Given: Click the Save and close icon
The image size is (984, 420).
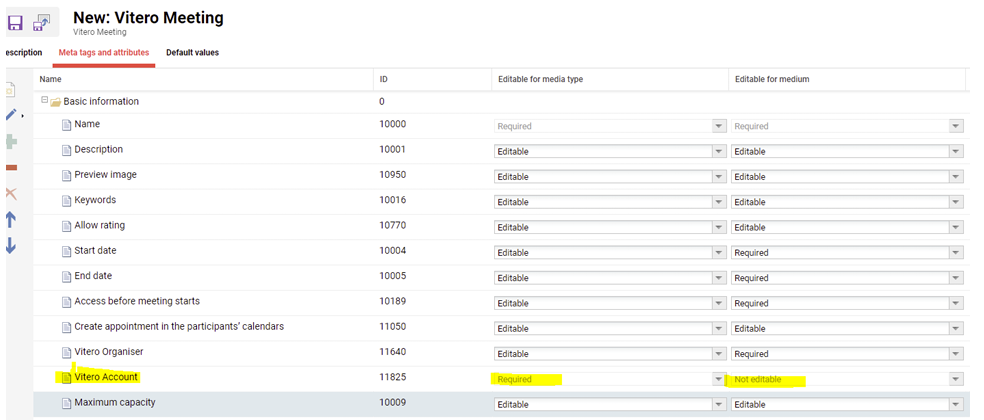Looking at the screenshot, I should pos(43,21).
